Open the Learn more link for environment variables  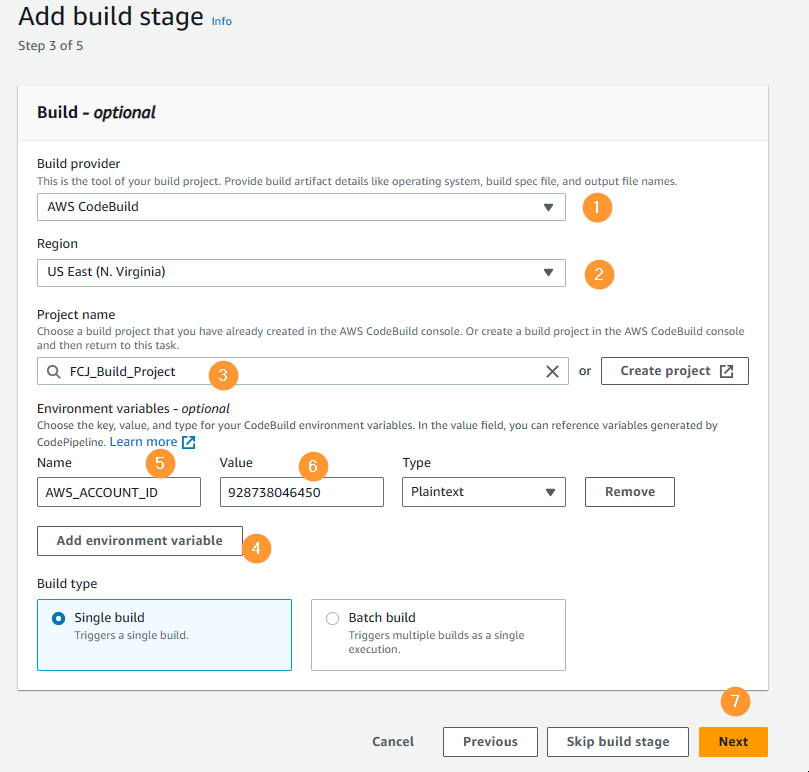(143, 442)
